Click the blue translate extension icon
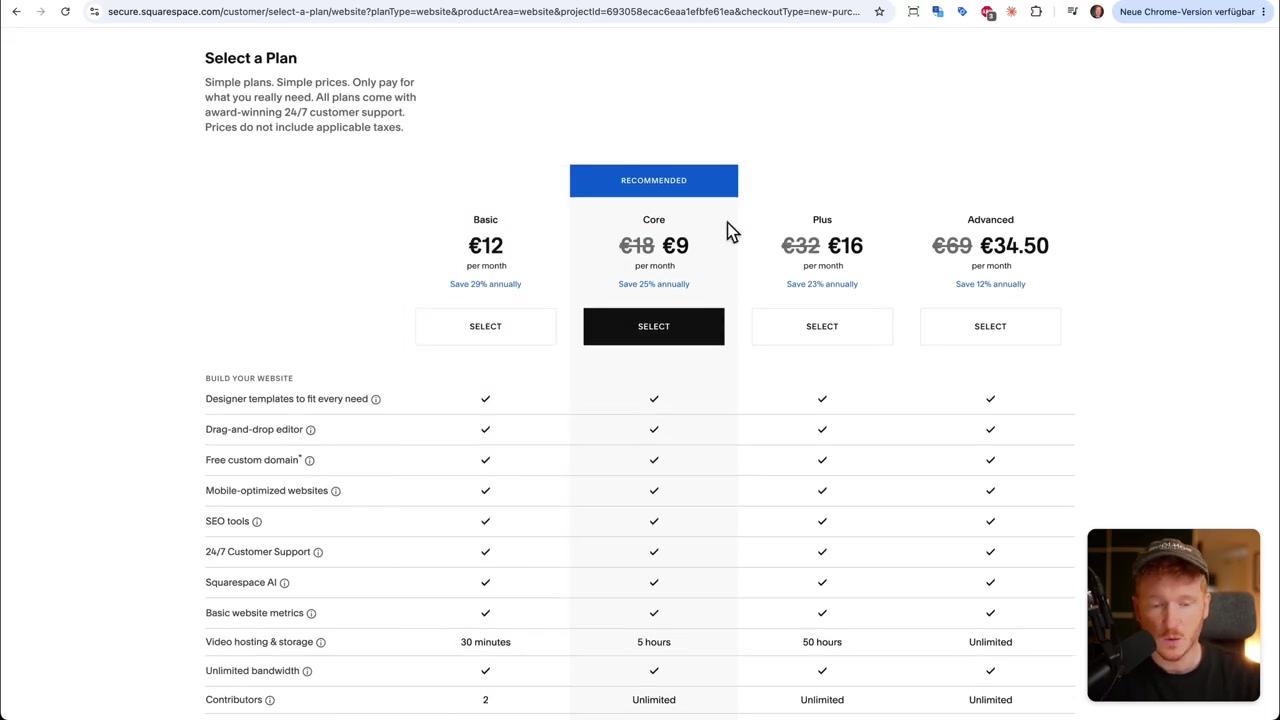This screenshot has width=1280, height=720. coord(938,12)
